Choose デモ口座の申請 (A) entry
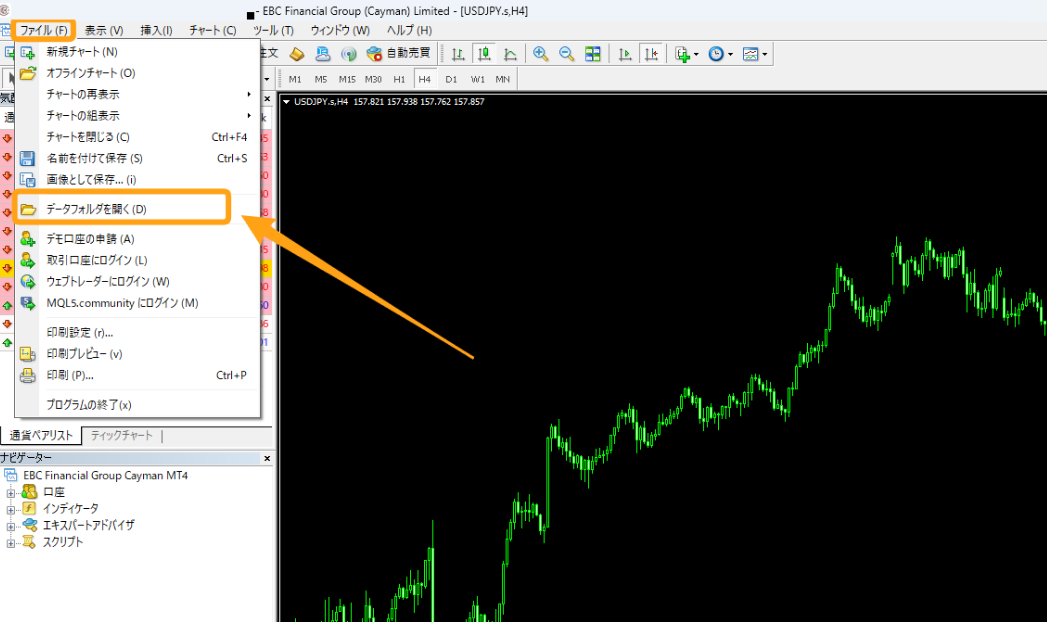The image size is (1047, 622). pos(137,239)
